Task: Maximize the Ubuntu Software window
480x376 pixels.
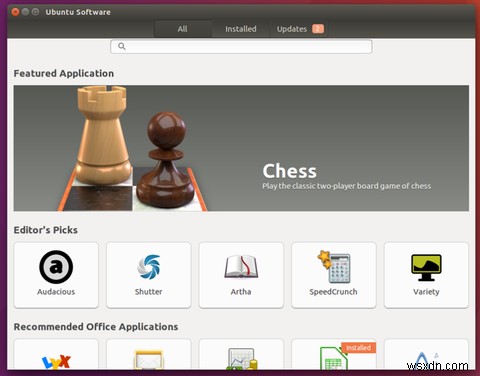Action: click(35, 12)
